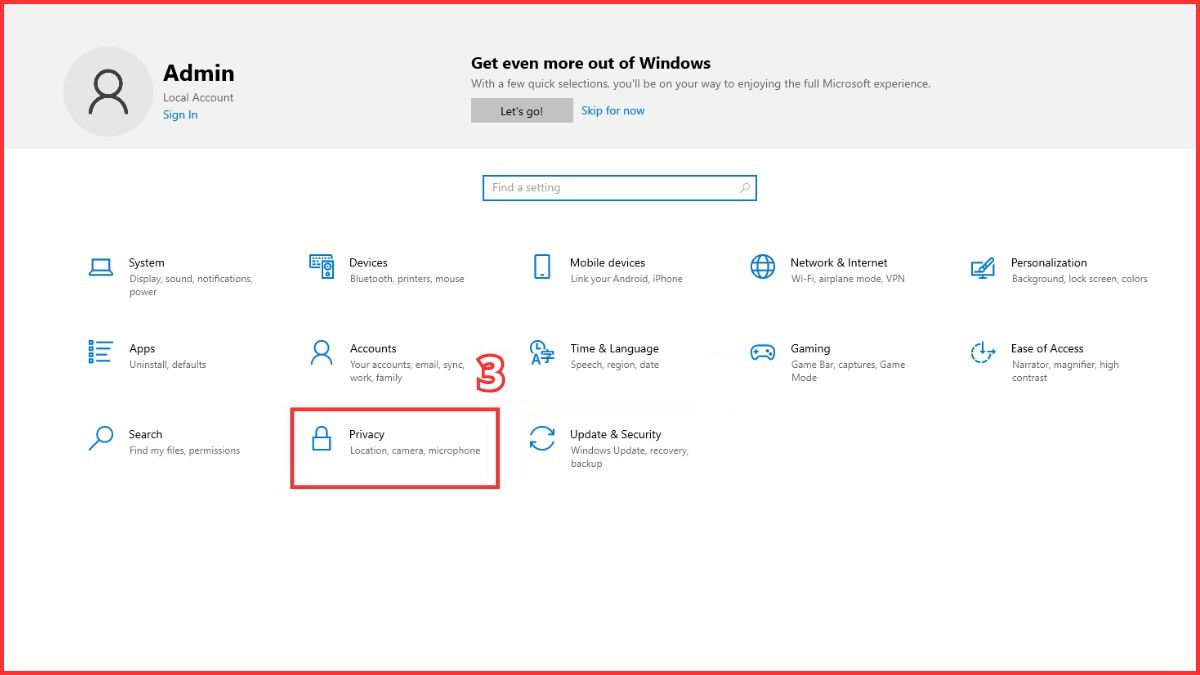
Task: Select the Personalization title
Action: (x=1048, y=263)
